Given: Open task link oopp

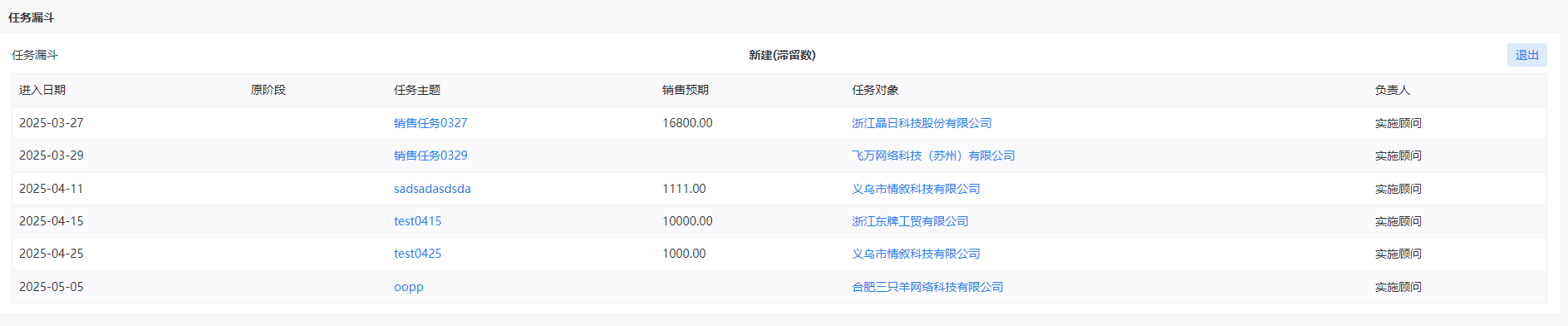Looking at the screenshot, I should (409, 287).
